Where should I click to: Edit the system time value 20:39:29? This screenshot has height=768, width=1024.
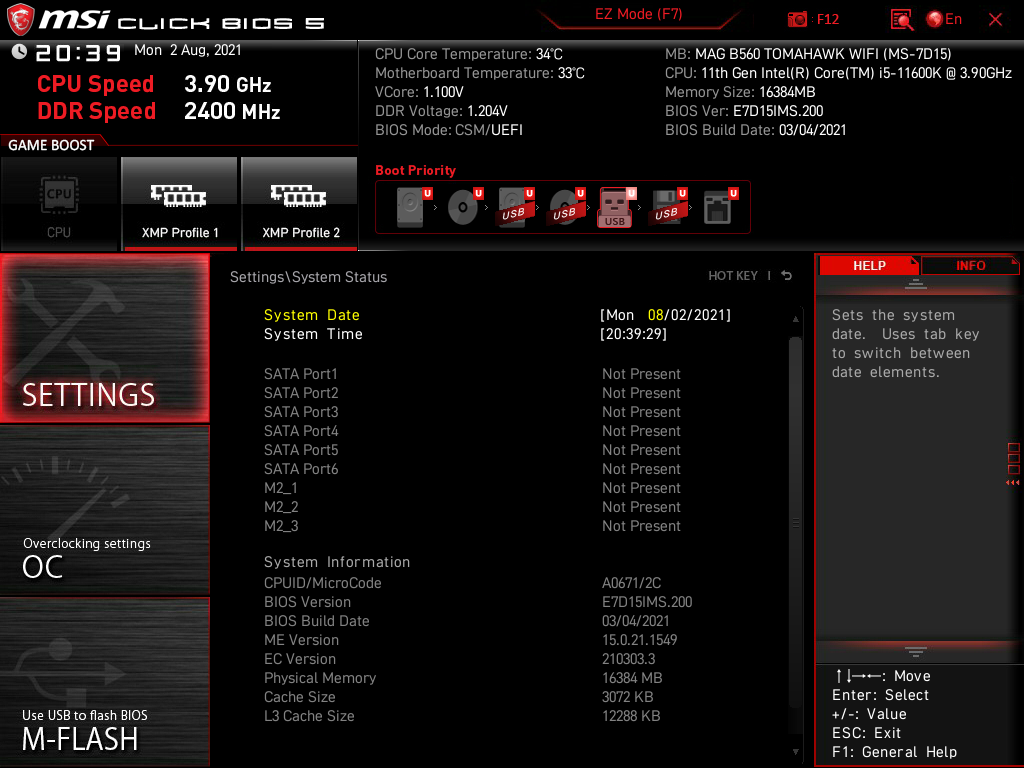[633, 334]
